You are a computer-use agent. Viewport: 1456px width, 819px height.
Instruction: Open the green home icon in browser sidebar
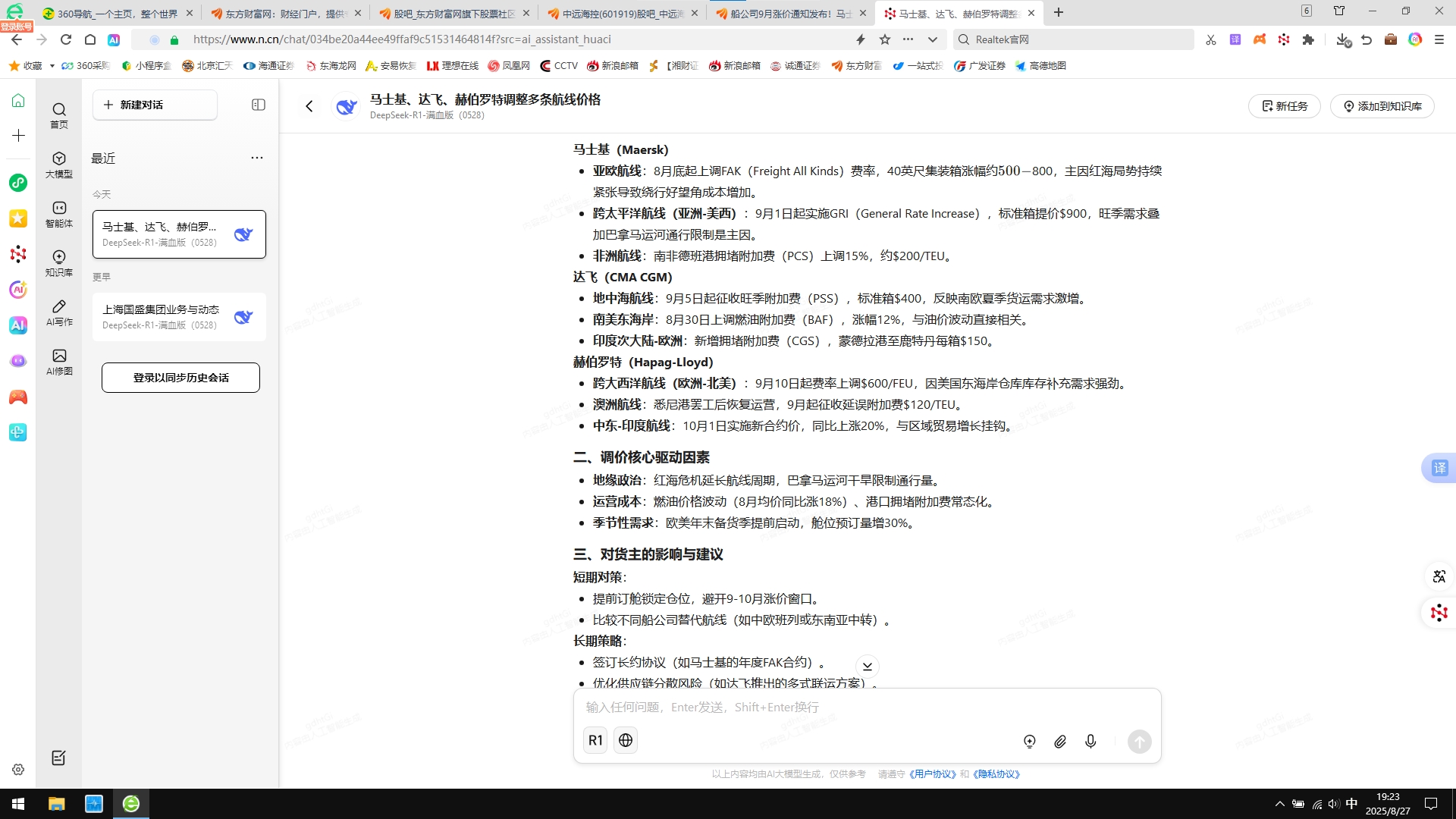point(18,100)
